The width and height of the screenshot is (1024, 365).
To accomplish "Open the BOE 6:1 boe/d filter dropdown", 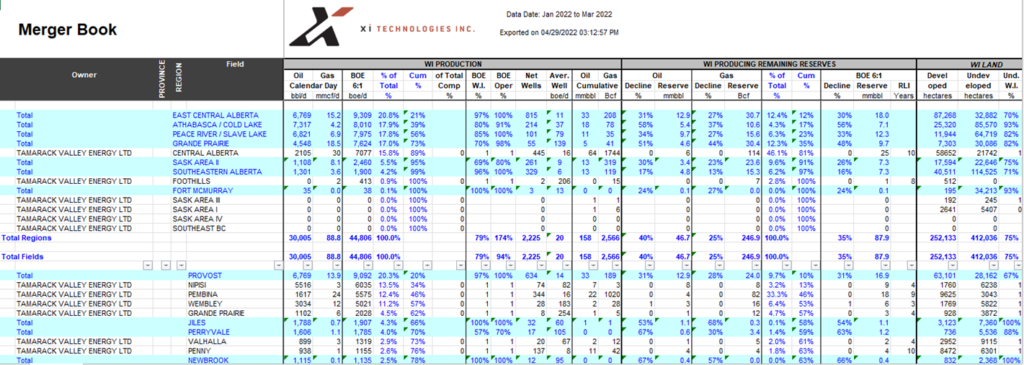I will point(368,265).
